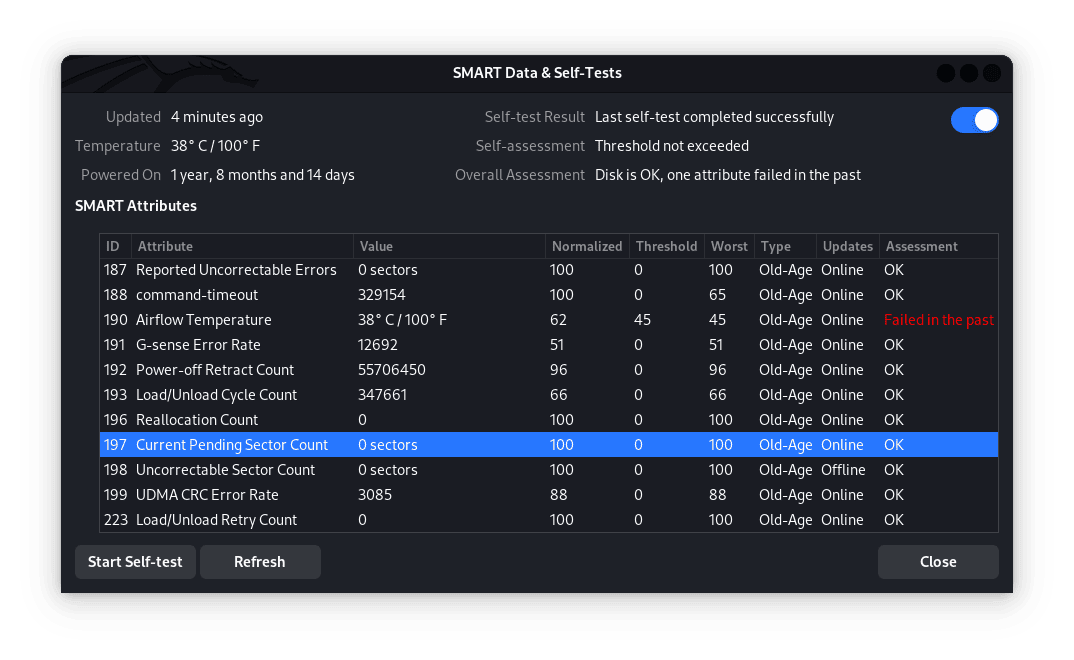Click the red Failed in the past assessment
1074x660 pixels.
point(938,320)
